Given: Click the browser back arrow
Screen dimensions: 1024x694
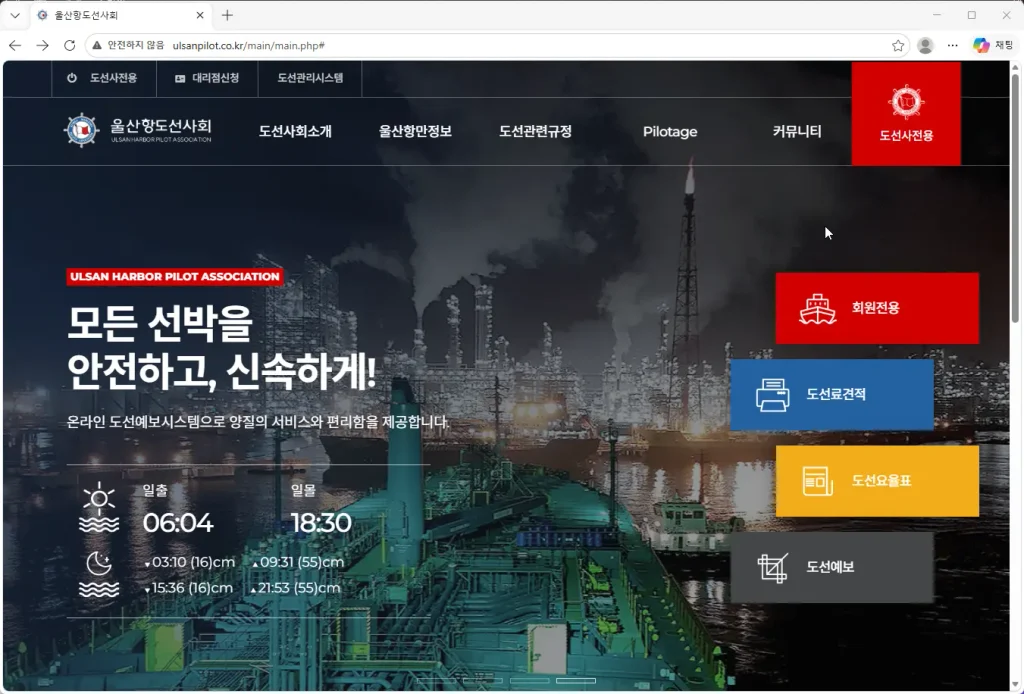Looking at the screenshot, I should pos(15,45).
